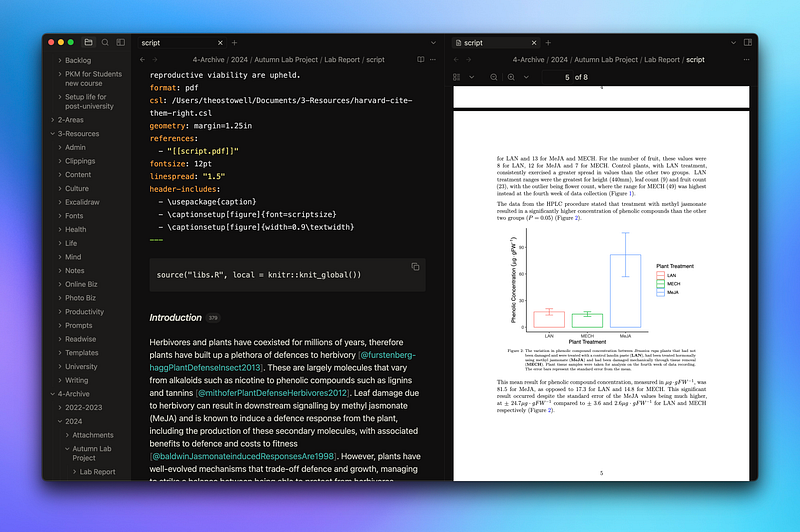800x532 pixels.
Task: Click Lab Report breadcrumb in PDF pane
Action: pos(662,60)
